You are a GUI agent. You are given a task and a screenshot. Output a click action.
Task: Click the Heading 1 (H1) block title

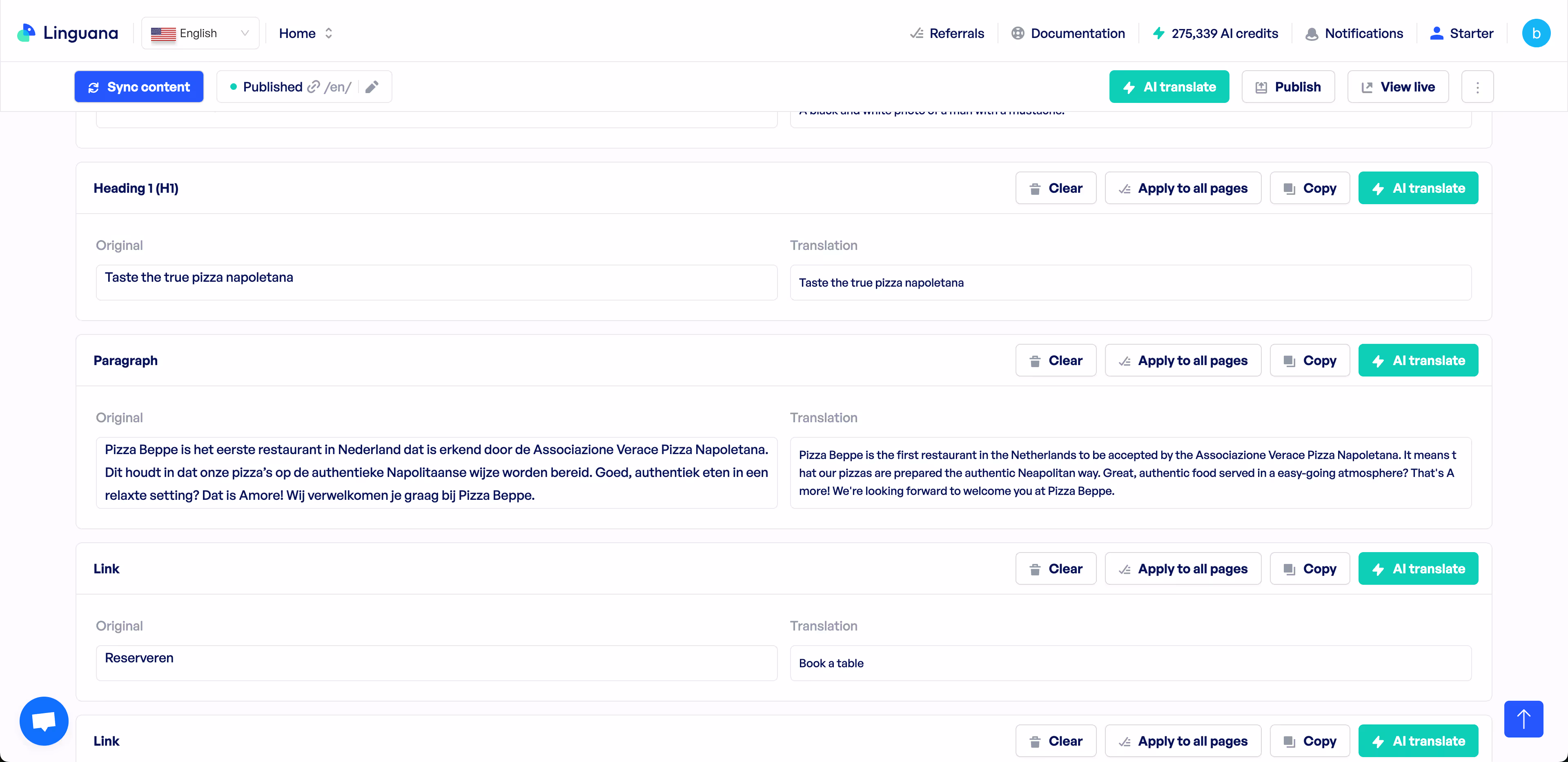pos(136,188)
